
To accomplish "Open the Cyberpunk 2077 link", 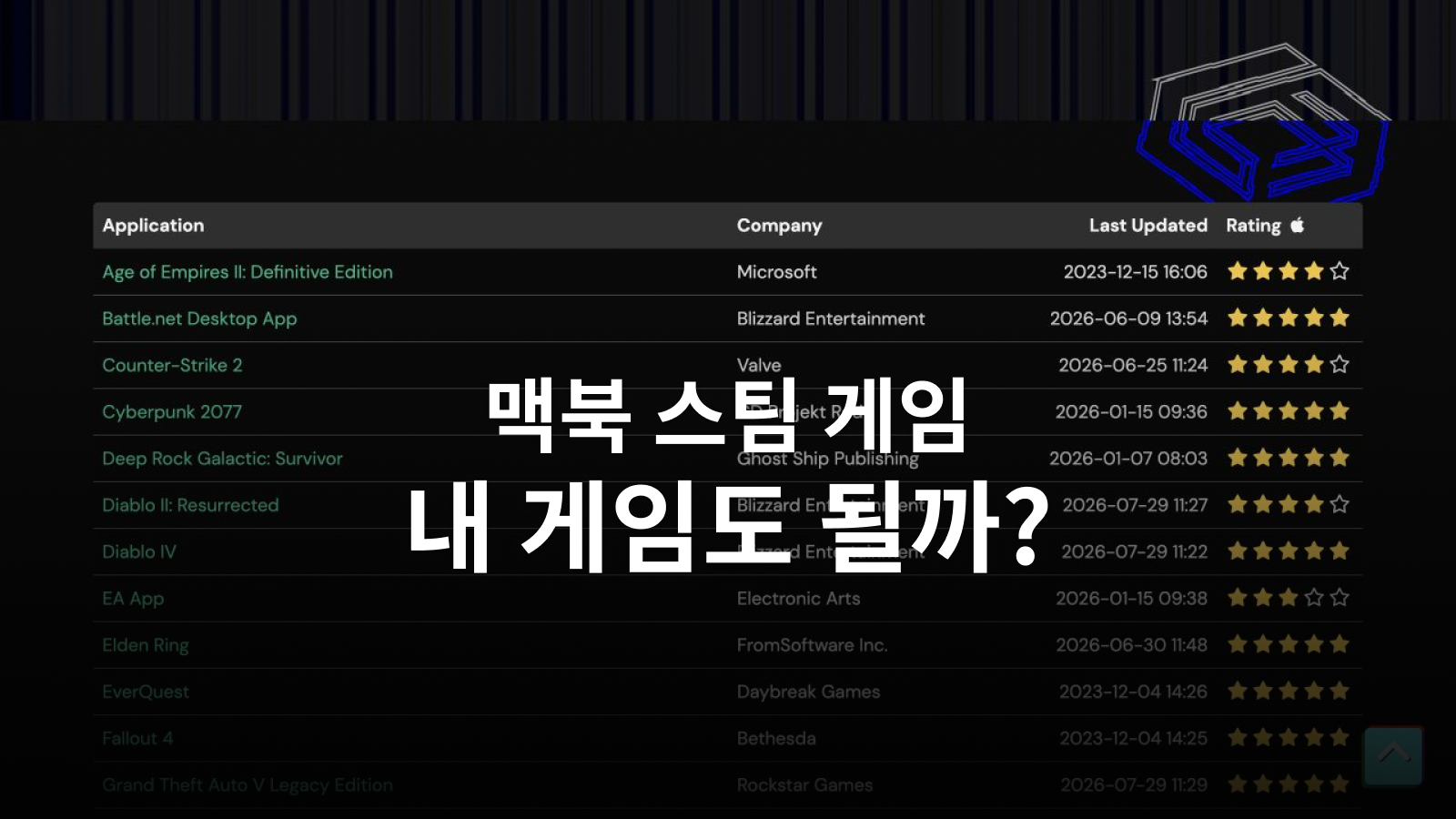I will (172, 412).
